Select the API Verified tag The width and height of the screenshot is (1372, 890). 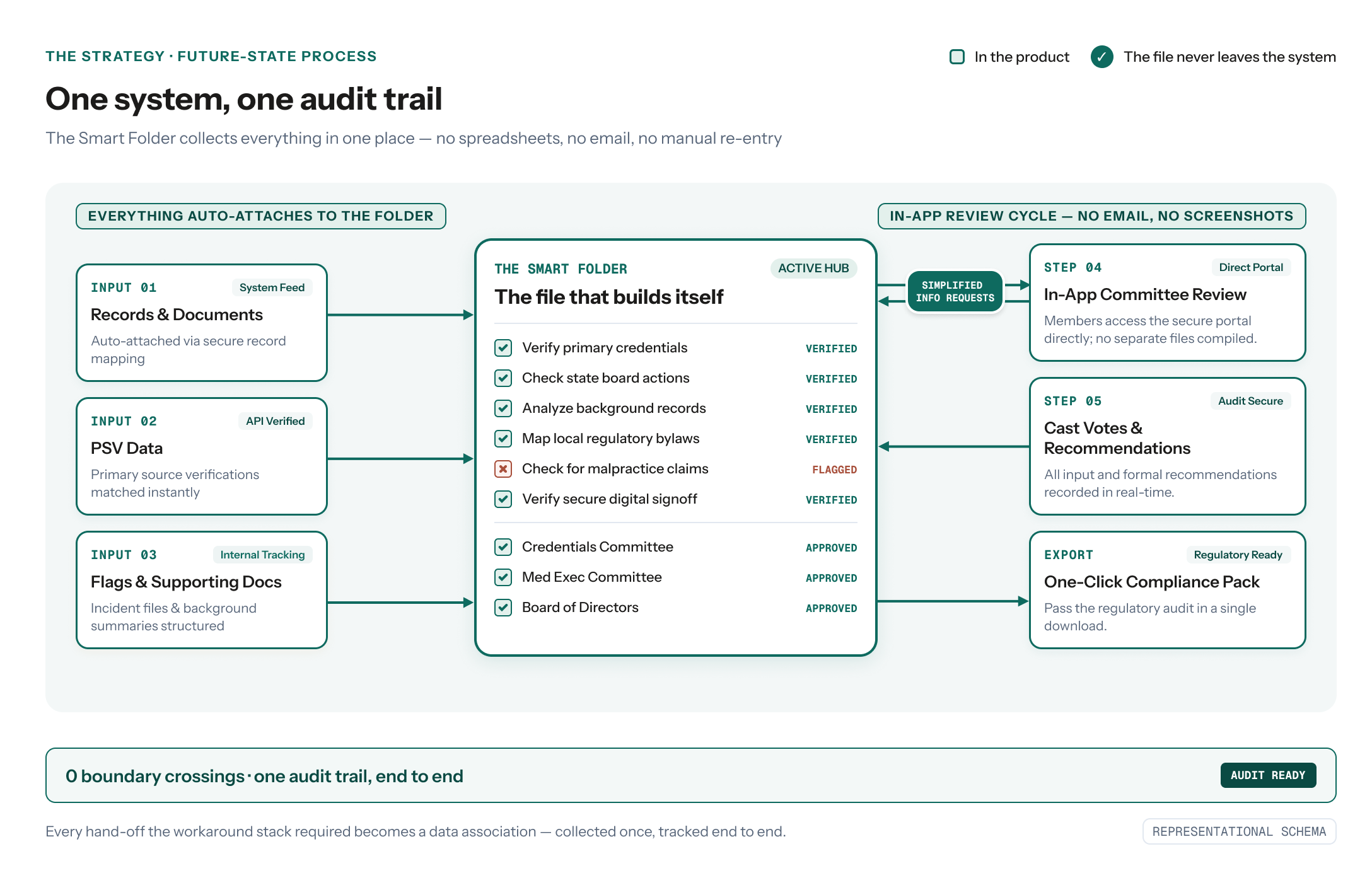[x=275, y=421]
